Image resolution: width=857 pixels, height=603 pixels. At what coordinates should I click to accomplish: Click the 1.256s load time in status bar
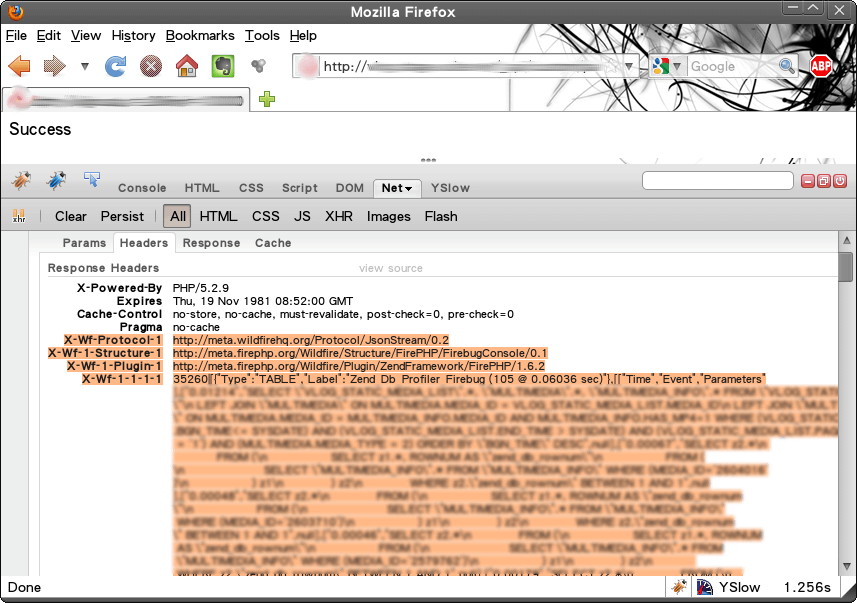click(807, 587)
